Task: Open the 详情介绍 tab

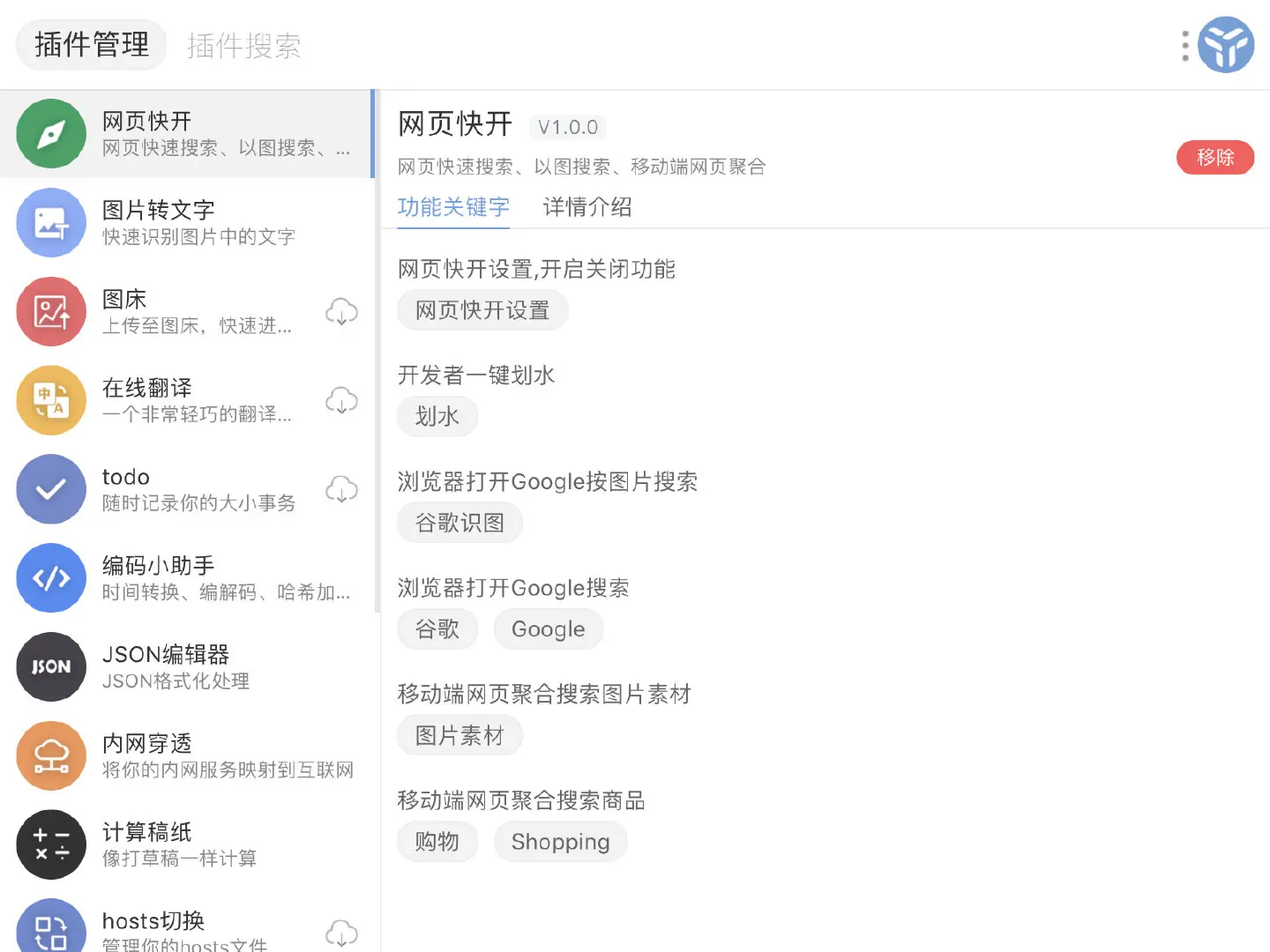Action: click(587, 208)
